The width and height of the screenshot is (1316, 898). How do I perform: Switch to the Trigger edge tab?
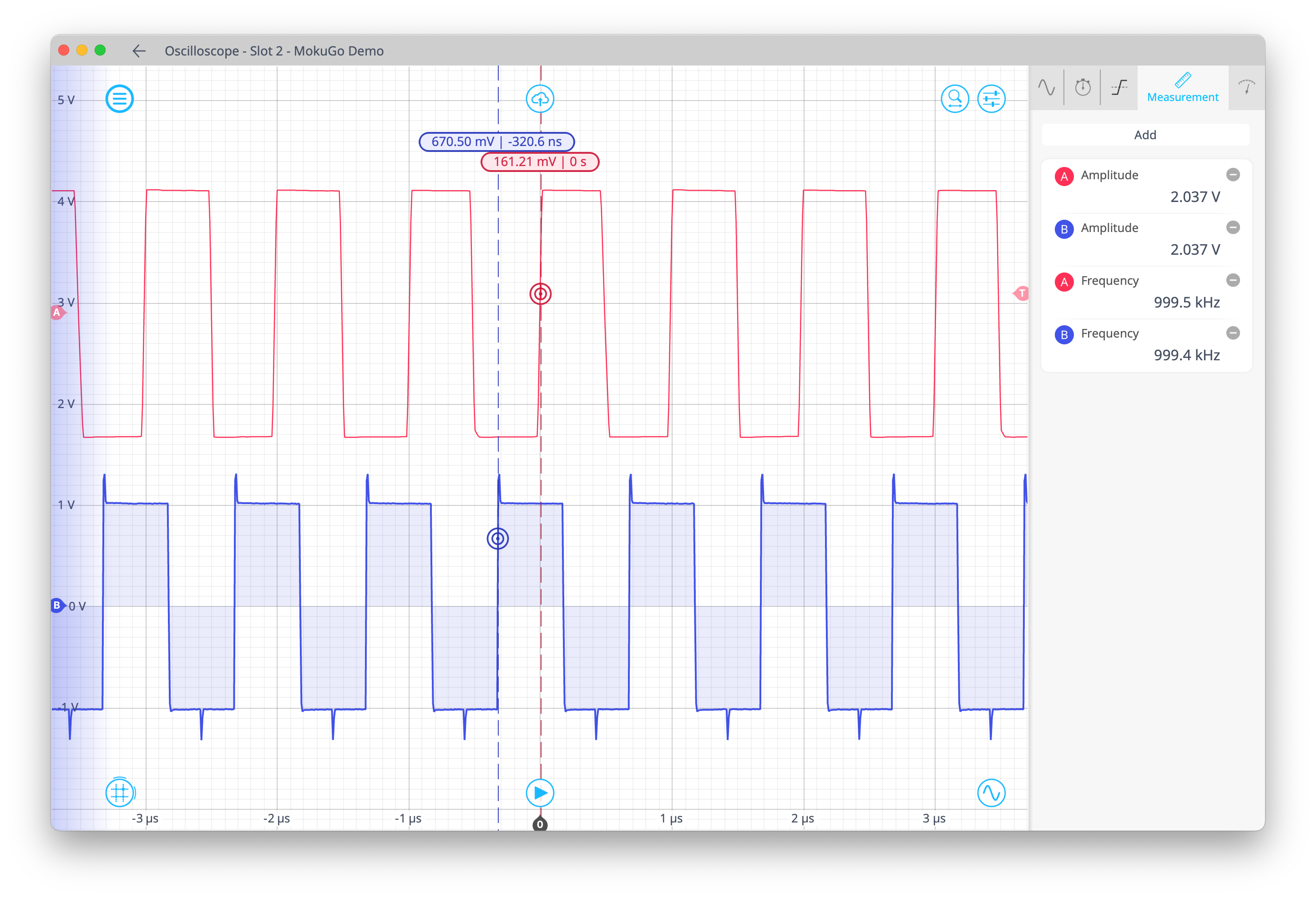(1119, 87)
